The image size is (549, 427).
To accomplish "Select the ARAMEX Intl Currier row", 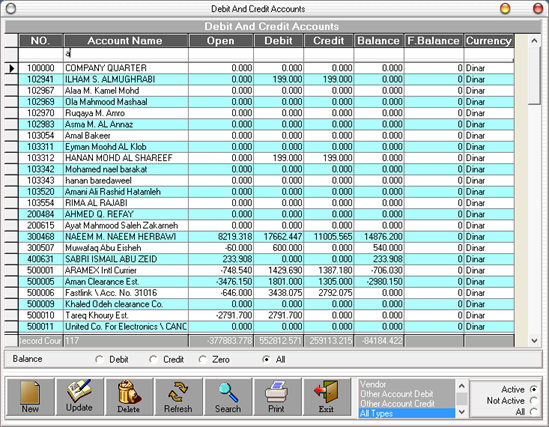I will pyautogui.click(x=266, y=271).
